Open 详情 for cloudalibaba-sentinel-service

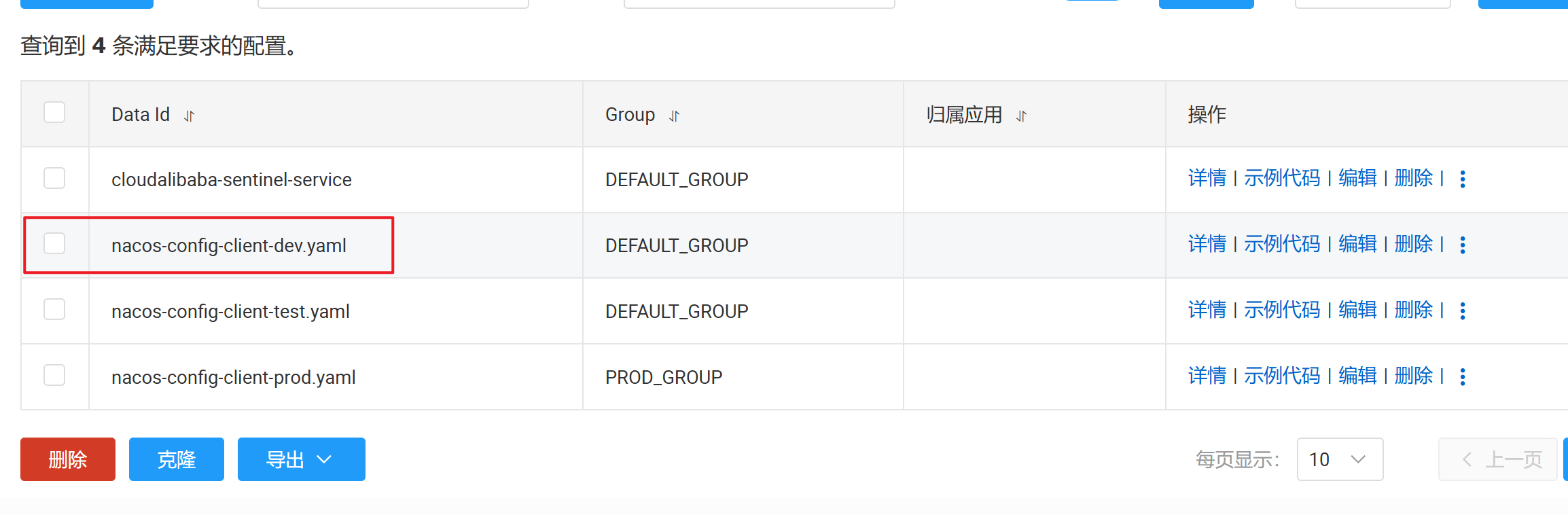[x=1207, y=179]
